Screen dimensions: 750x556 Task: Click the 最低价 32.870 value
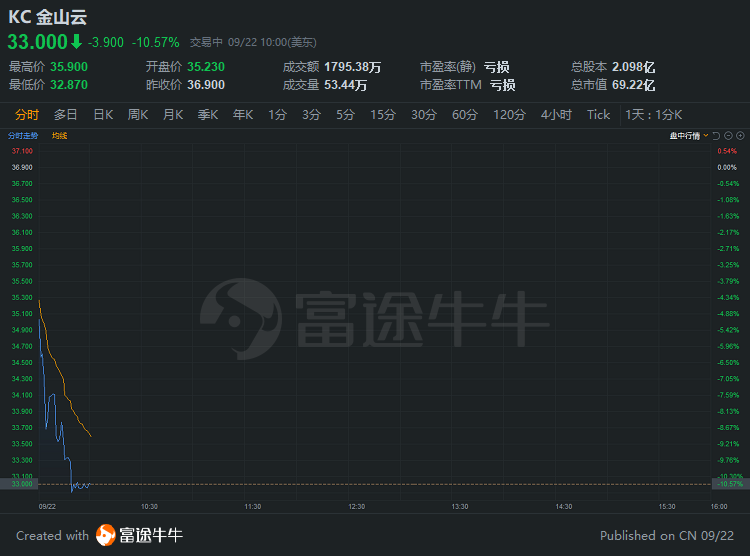(69, 85)
